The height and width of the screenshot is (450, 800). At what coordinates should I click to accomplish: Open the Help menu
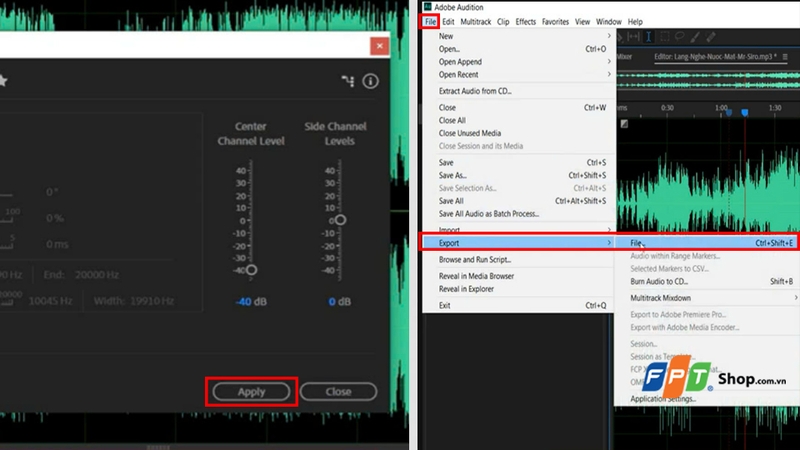635,21
